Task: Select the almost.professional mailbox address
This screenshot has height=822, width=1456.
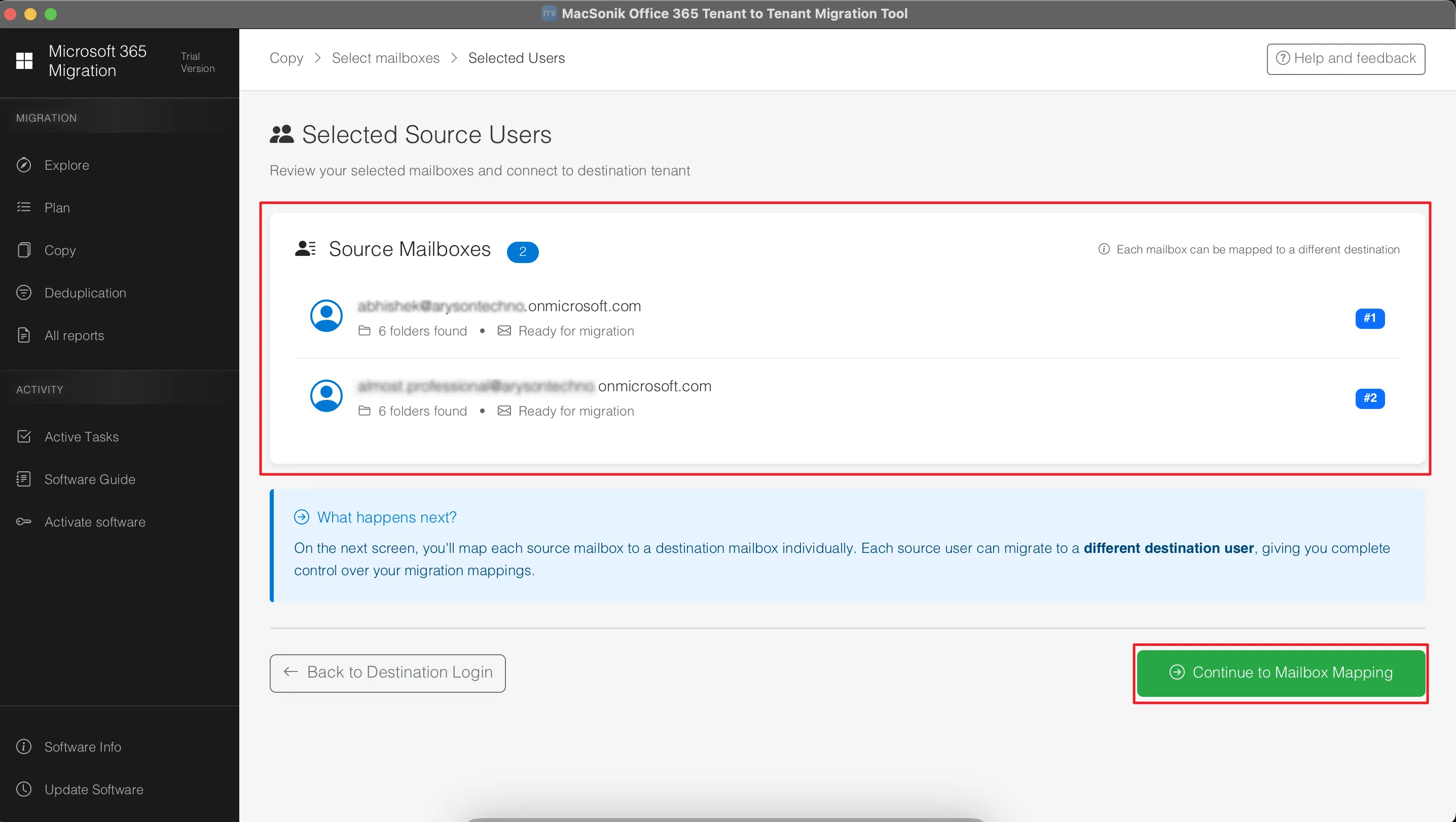Action: coord(535,387)
